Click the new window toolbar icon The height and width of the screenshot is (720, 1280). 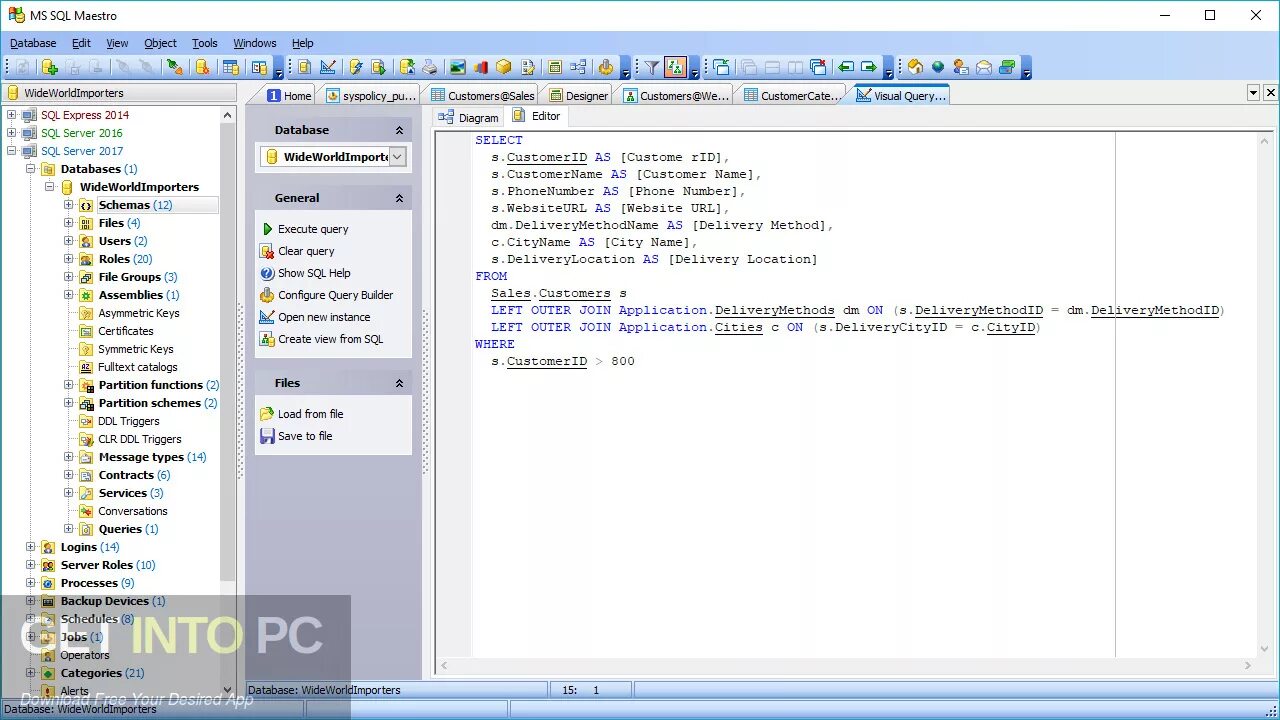click(x=721, y=67)
